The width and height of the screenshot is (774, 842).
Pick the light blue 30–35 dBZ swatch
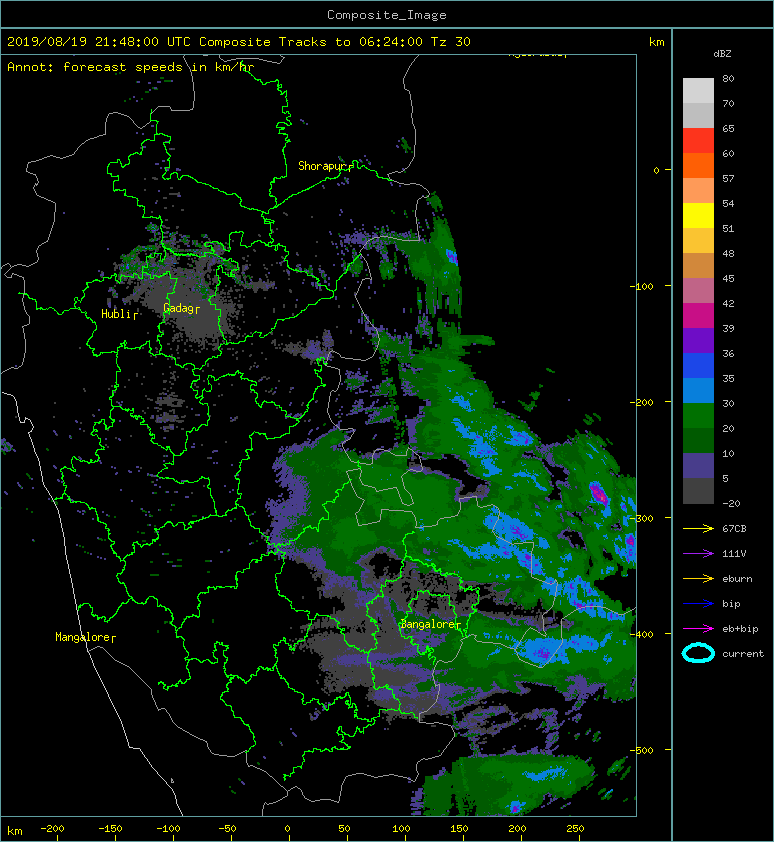[x=698, y=390]
